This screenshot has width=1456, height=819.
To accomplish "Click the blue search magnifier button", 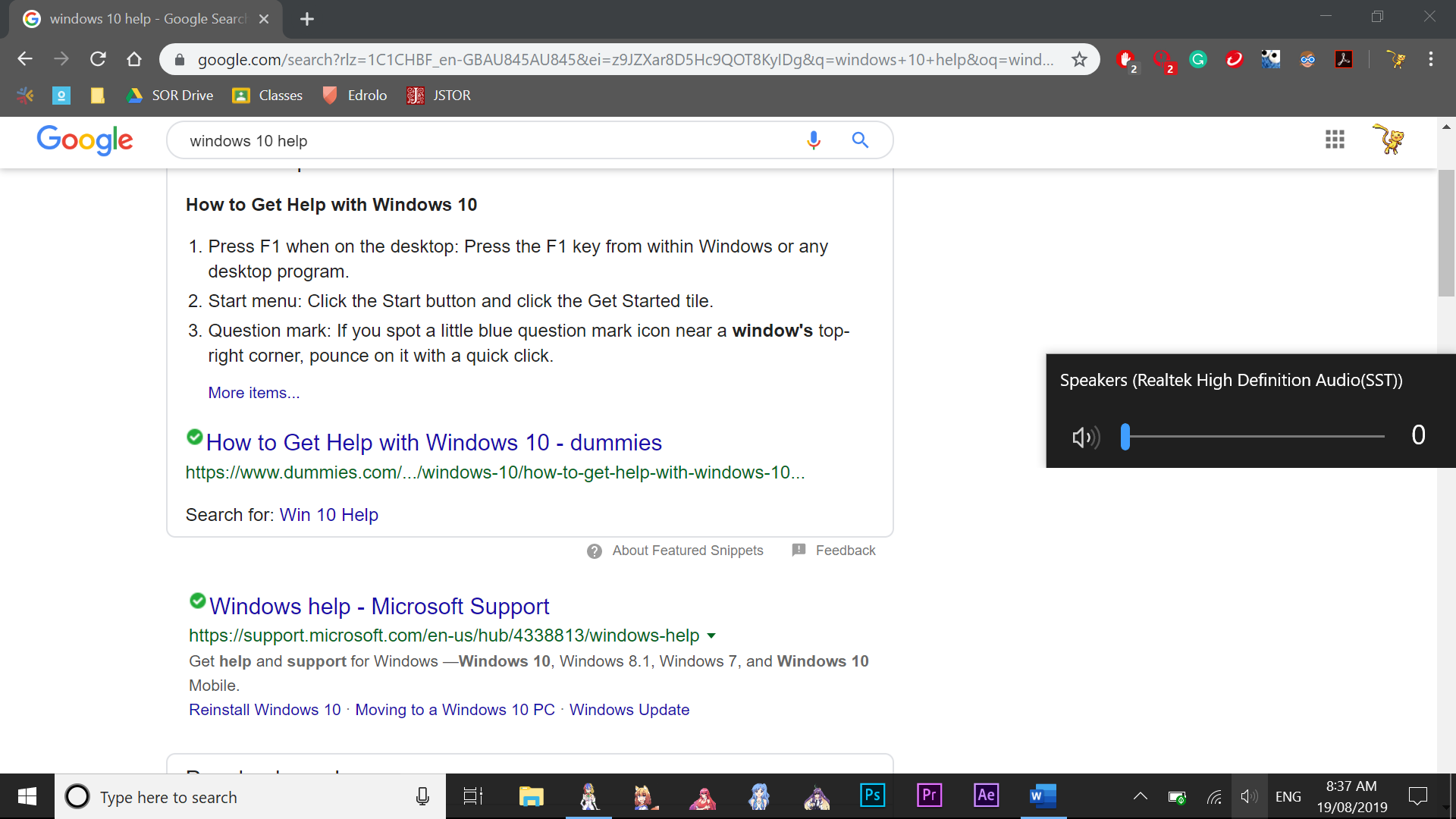I will pyautogui.click(x=860, y=140).
